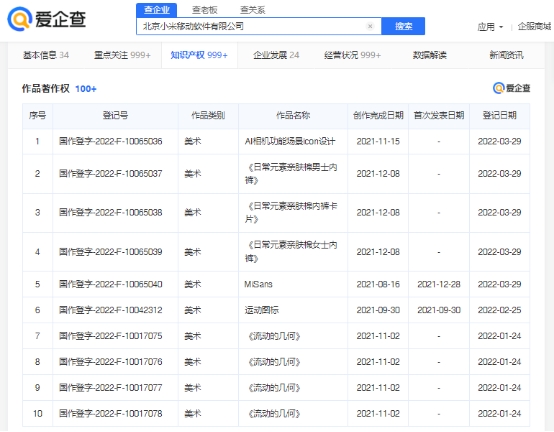The height and width of the screenshot is (432, 554).
Task: Click registration number 国作登字-2022-F-10017075
Action: click(x=111, y=336)
